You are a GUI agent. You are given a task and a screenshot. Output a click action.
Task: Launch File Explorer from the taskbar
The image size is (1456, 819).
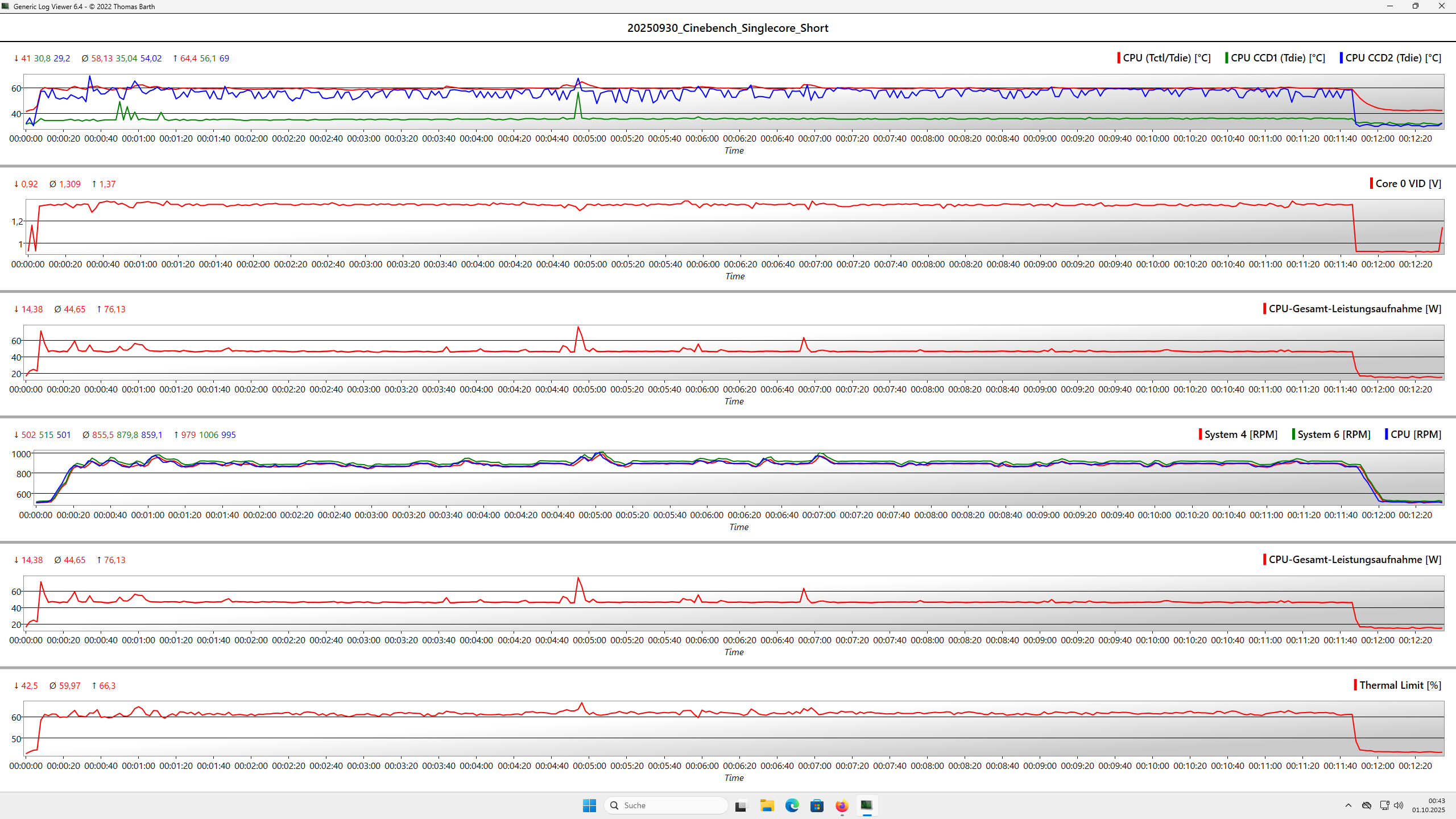[767, 805]
